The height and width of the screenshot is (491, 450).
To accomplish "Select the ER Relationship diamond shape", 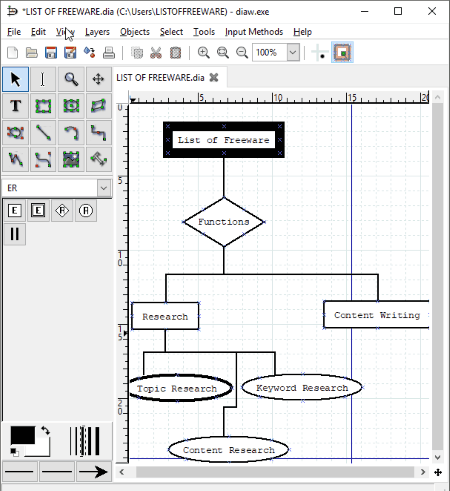I will pyautogui.click(x=62, y=211).
